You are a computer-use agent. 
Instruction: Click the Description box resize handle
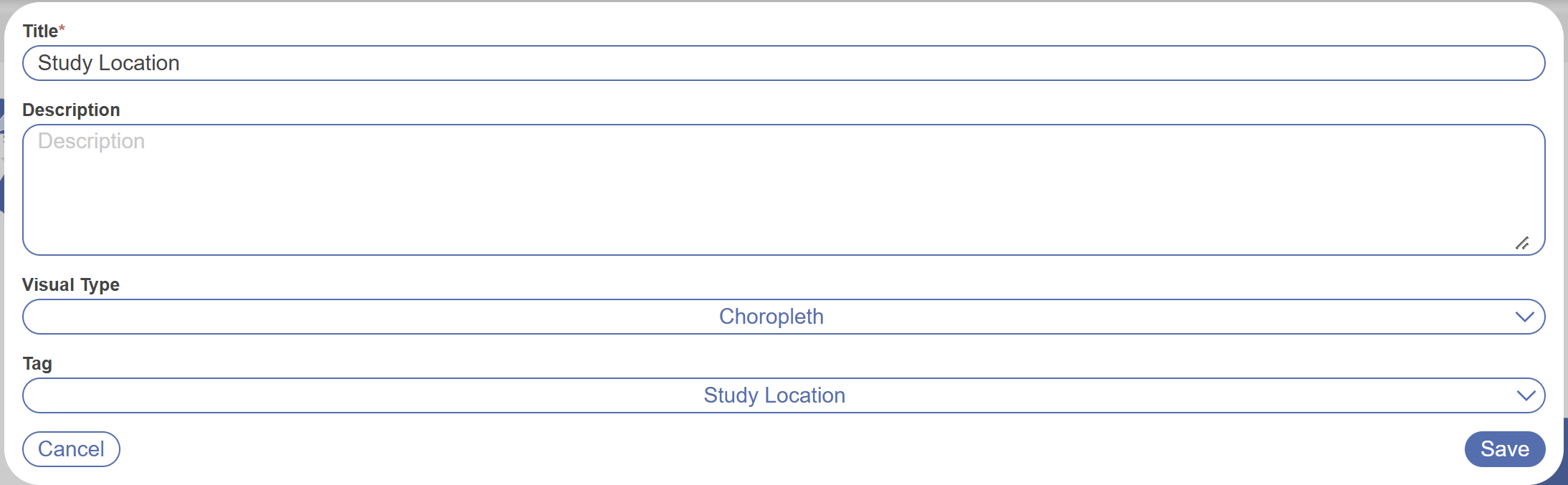(1522, 244)
